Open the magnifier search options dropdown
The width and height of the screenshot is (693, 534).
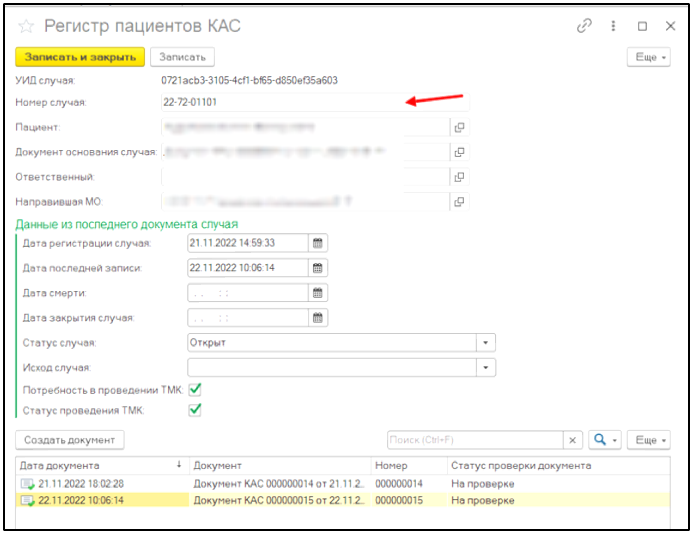tap(605, 440)
